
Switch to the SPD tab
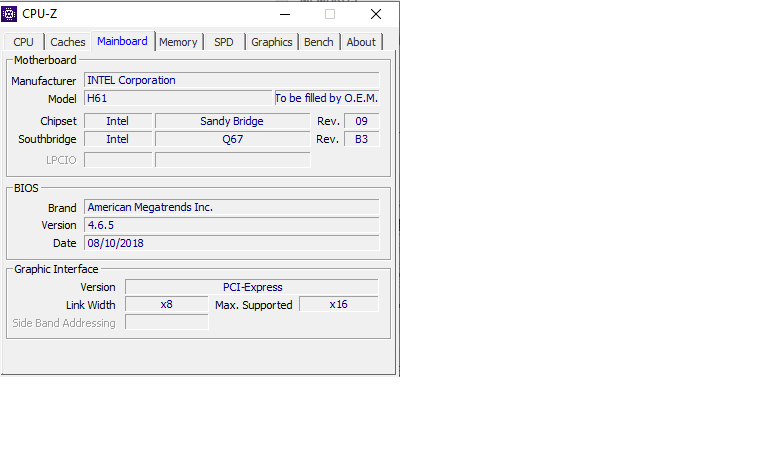click(x=224, y=42)
